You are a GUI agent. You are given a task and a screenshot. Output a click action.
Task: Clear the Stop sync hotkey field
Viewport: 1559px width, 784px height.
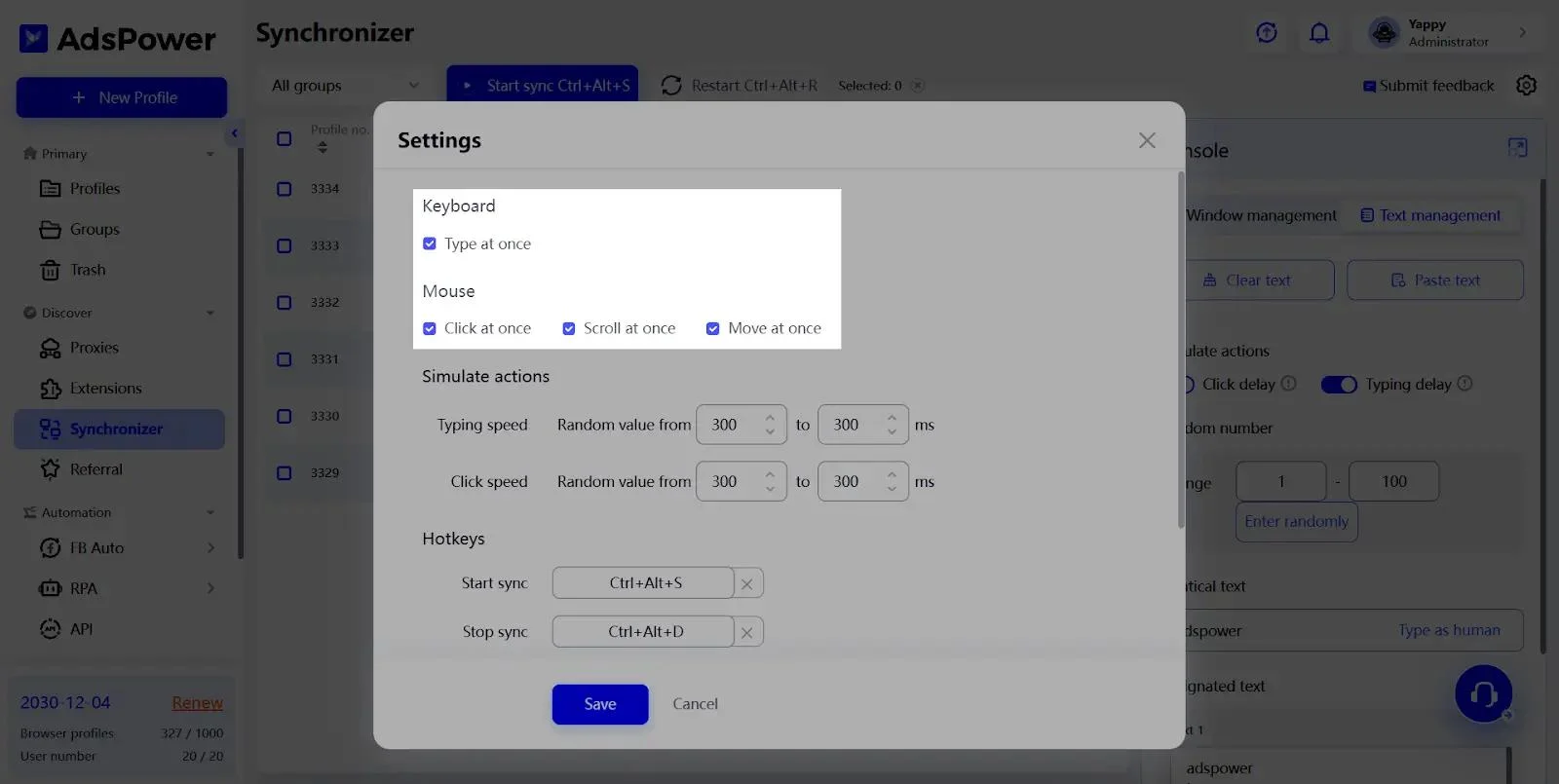tap(747, 633)
